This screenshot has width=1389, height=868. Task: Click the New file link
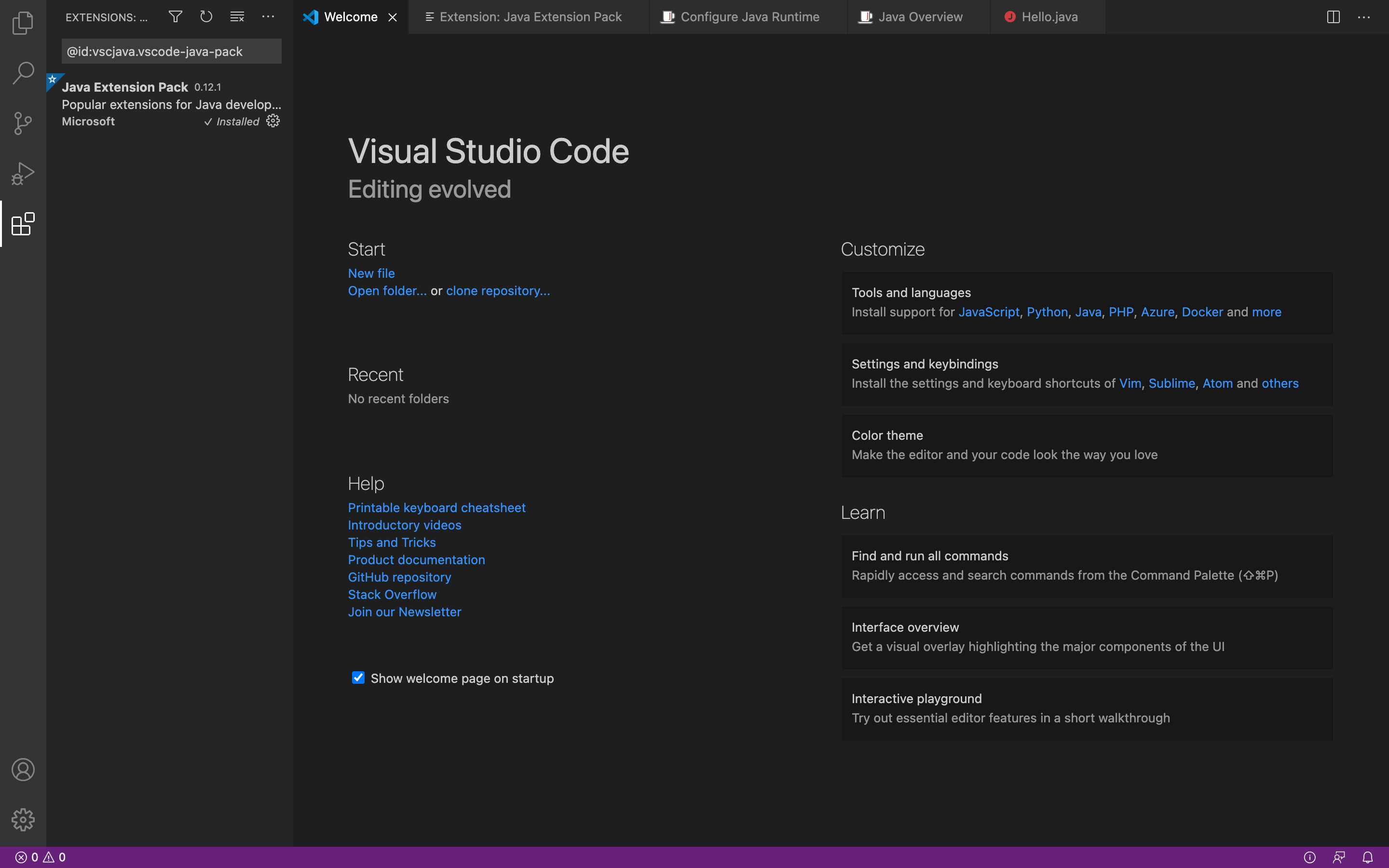pos(371,273)
